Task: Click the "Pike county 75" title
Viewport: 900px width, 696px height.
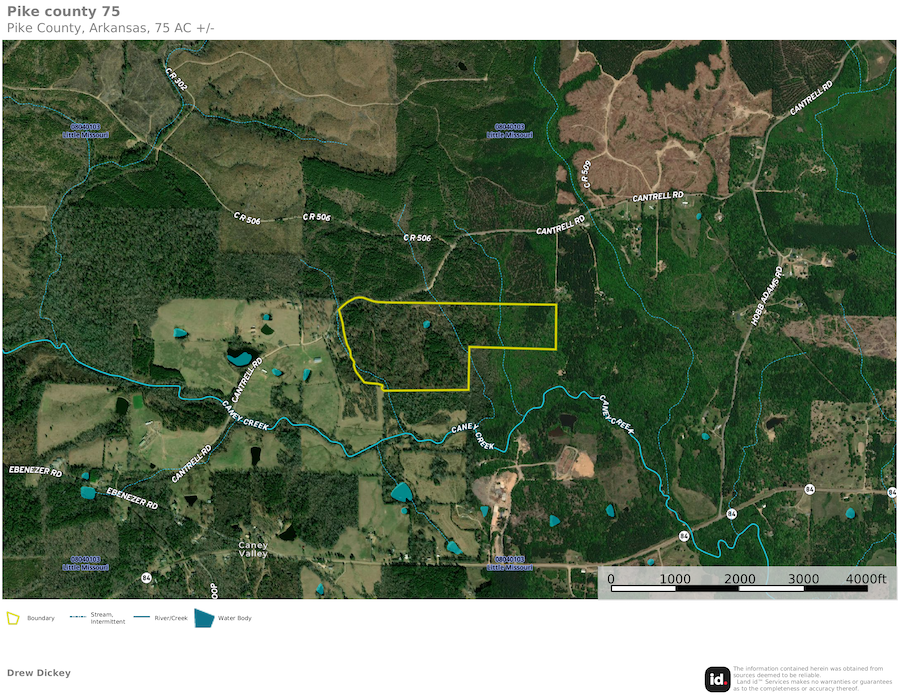Action: click(x=63, y=11)
